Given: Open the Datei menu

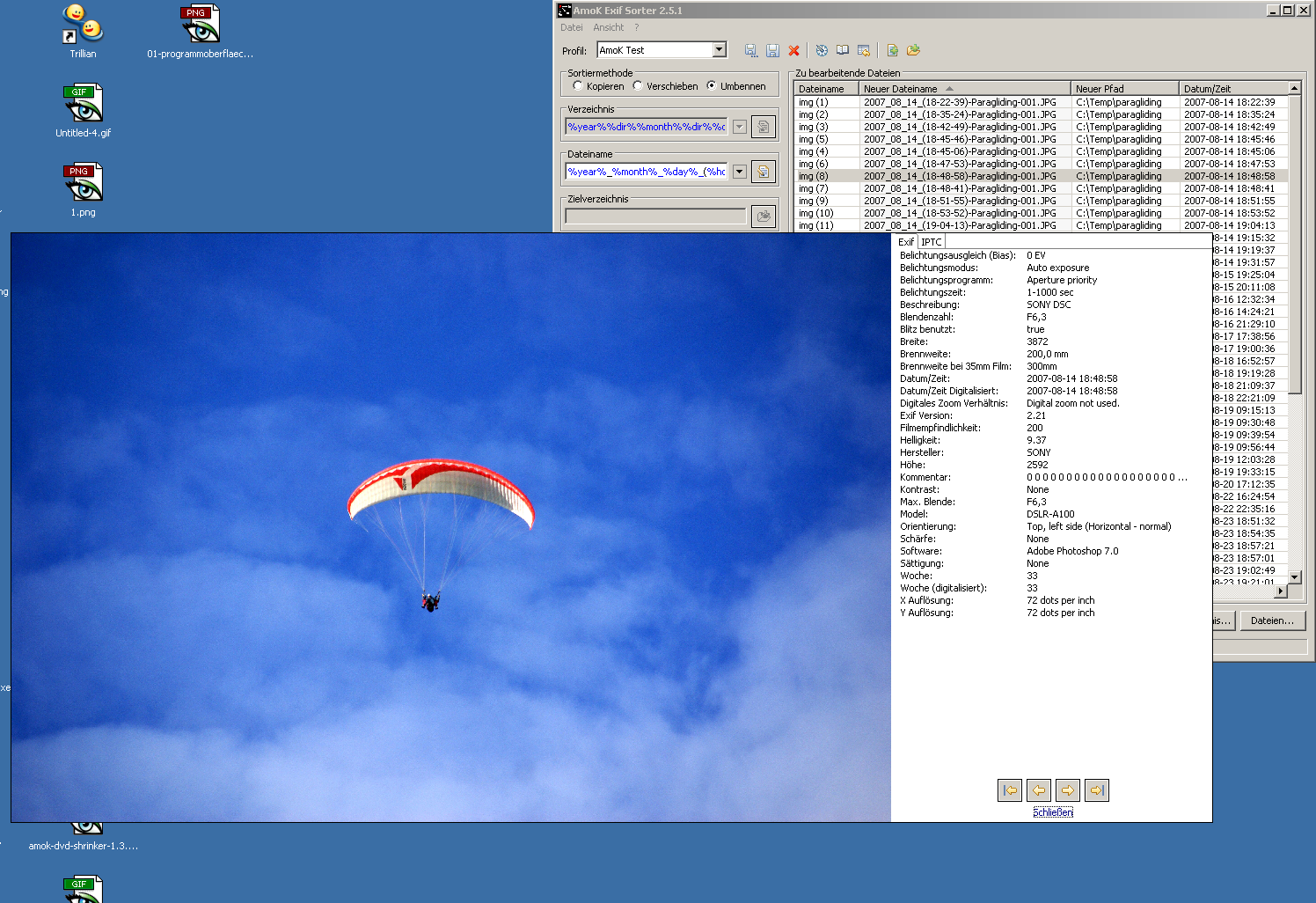Looking at the screenshot, I should point(572,27).
